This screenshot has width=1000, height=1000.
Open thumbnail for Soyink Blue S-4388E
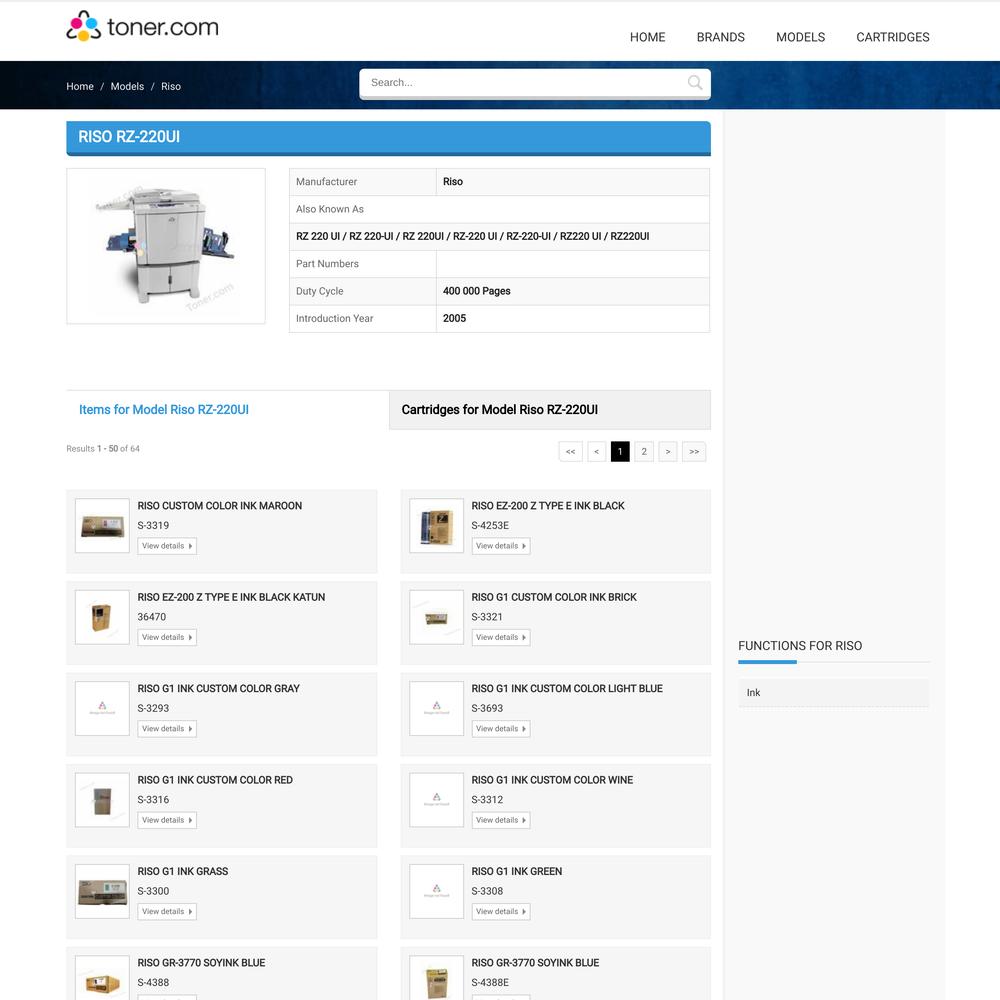coord(436,978)
